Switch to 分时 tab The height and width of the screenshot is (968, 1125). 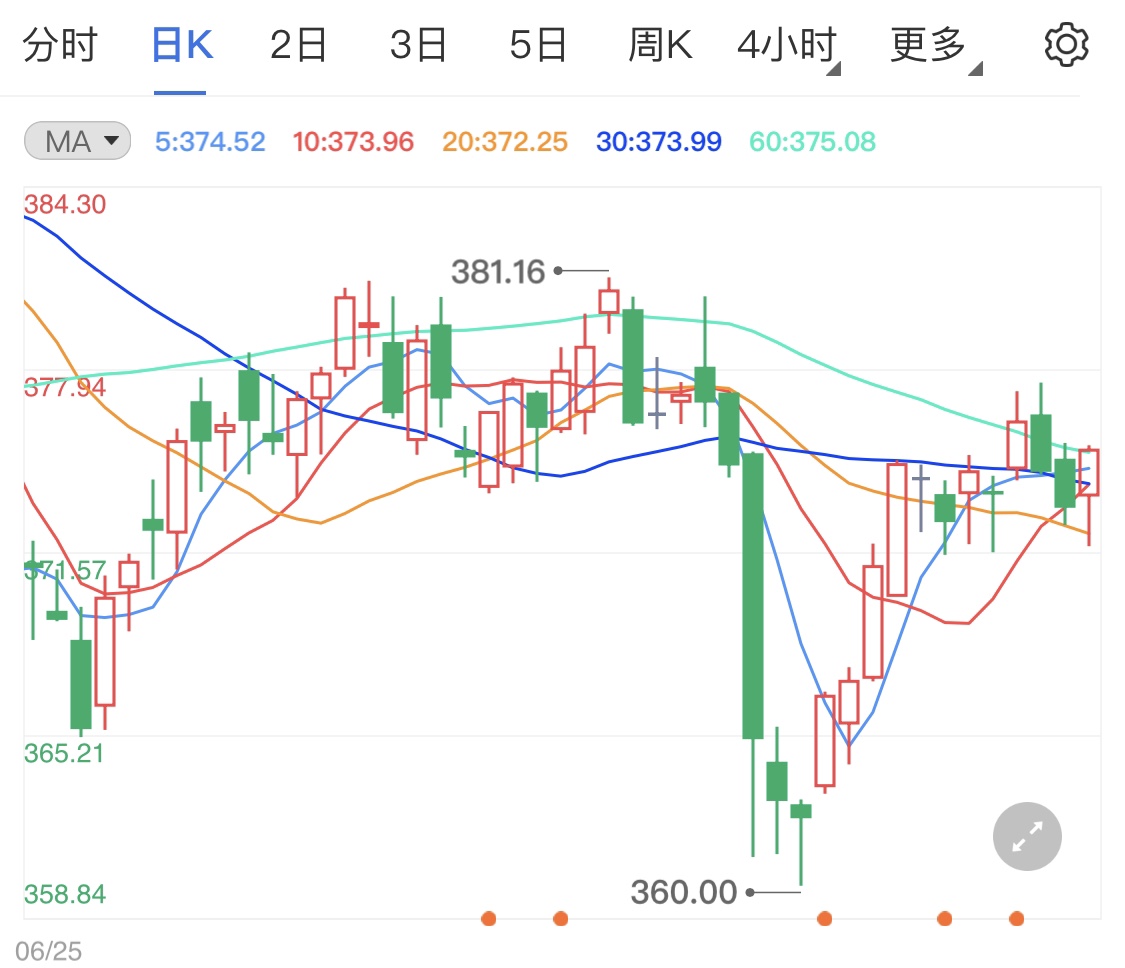(x=60, y=44)
